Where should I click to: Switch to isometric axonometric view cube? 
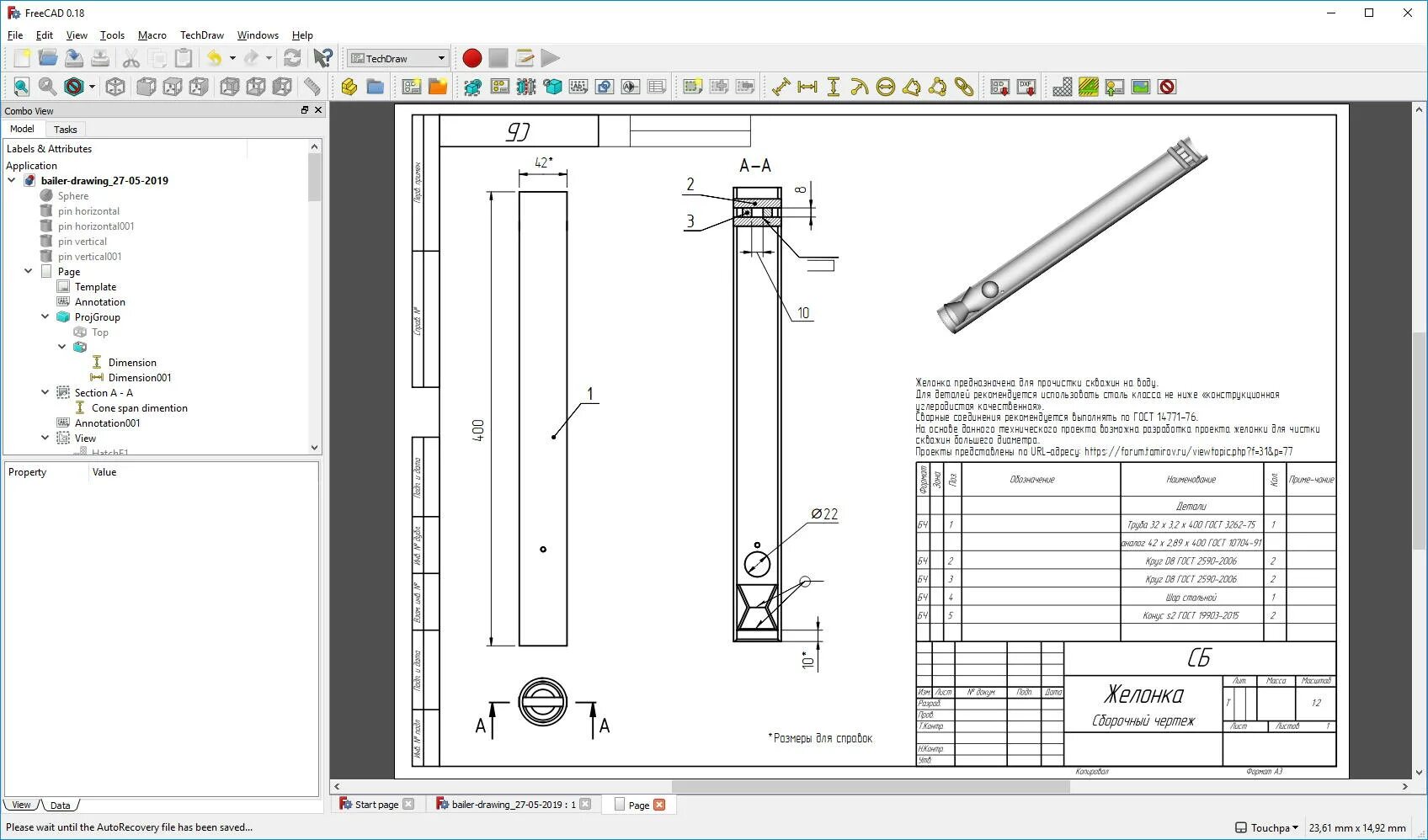pyautogui.click(x=115, y=87)
